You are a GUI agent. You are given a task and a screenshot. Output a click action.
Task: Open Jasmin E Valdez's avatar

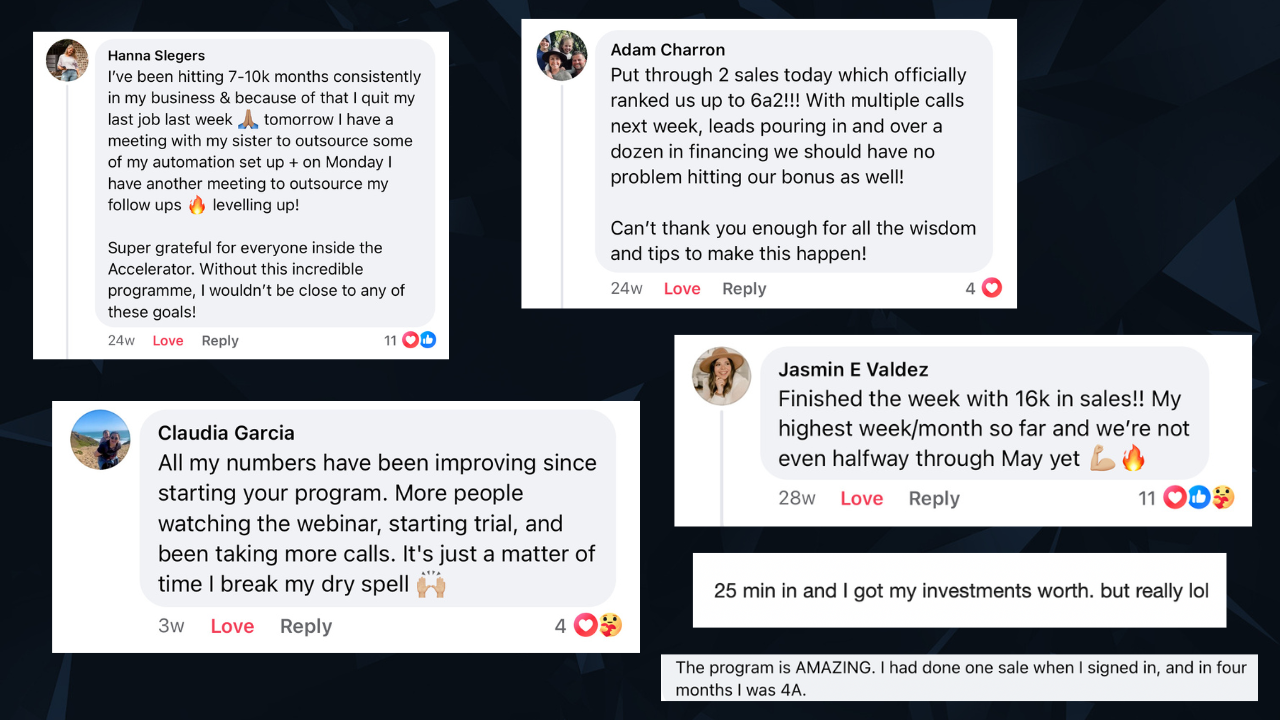[722, 376]
